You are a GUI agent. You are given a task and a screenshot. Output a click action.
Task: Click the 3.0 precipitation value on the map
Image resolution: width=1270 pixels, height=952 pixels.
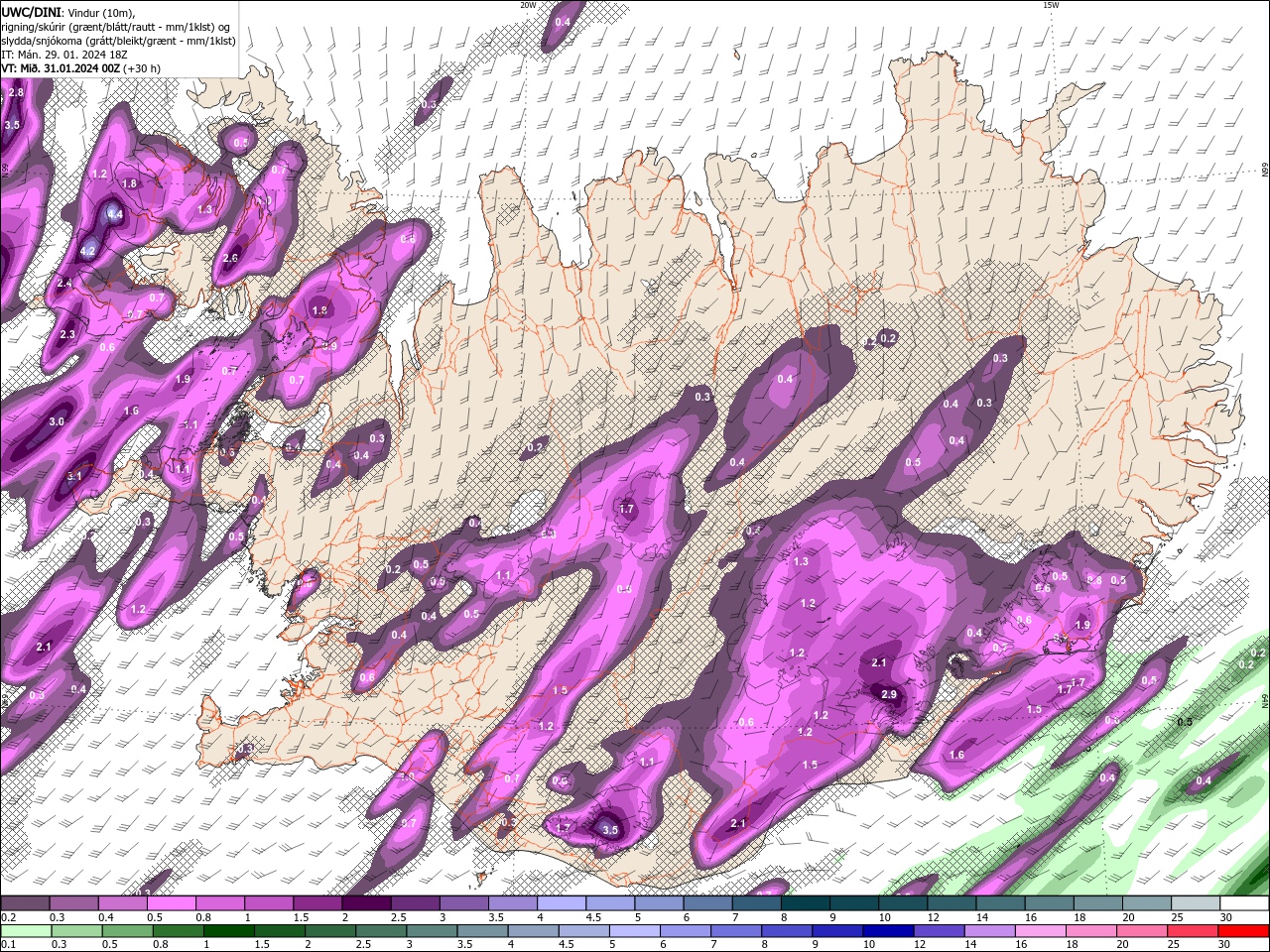(57, 421)
